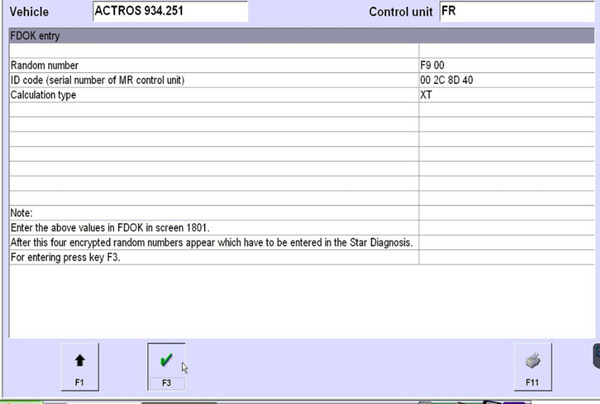The height and width of the screenshot is (404, 600).
Task: Select the Calculation type row label
Action: [43, 95]
